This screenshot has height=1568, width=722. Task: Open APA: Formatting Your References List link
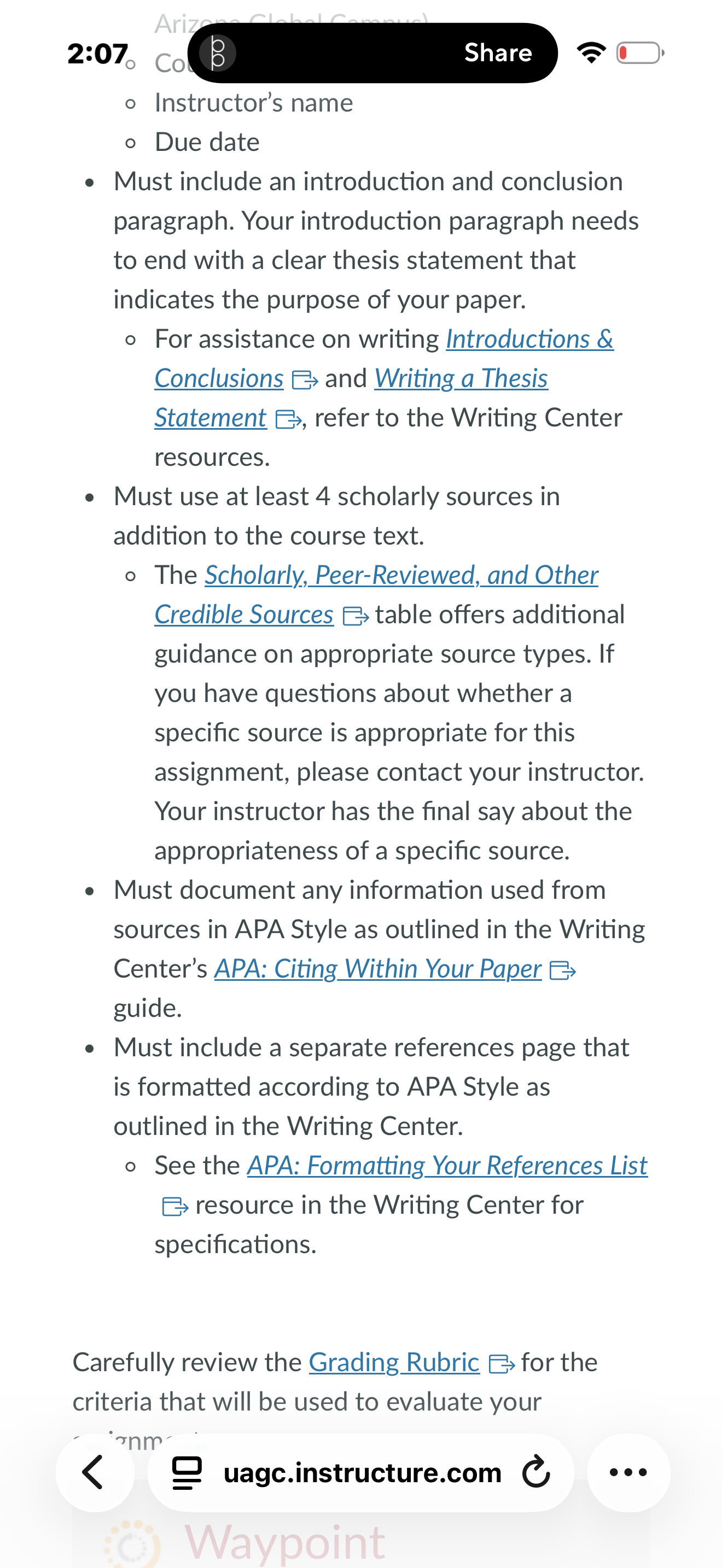coord(447,1165)
